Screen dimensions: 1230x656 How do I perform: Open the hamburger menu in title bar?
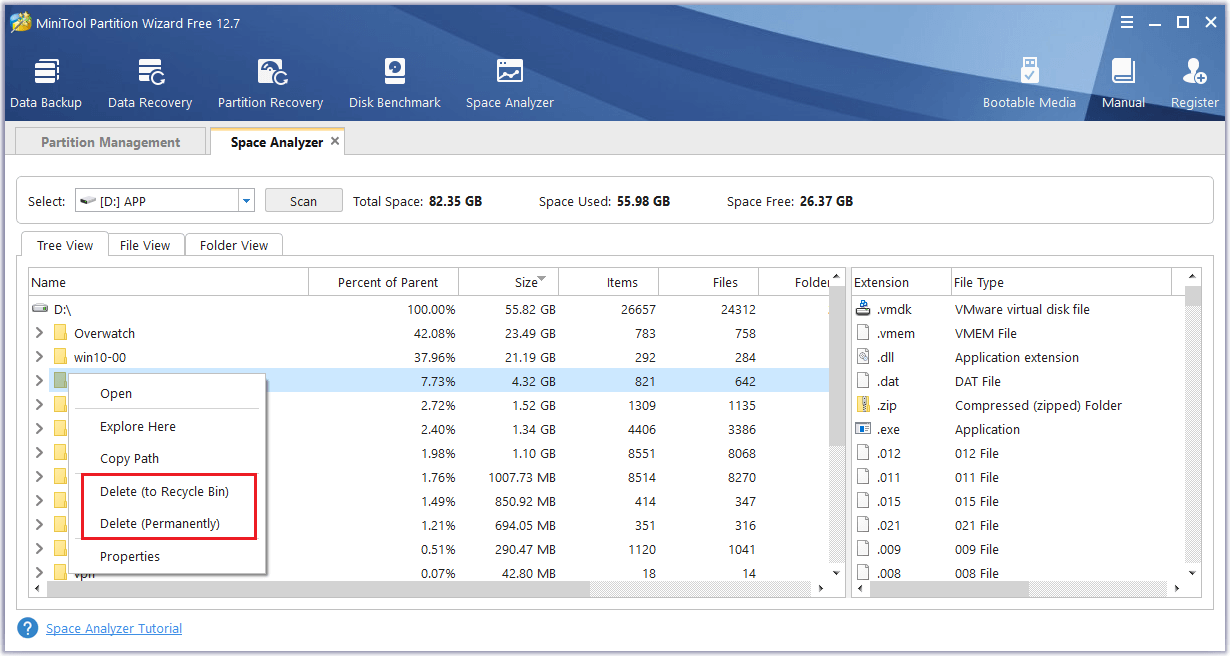1127,22
